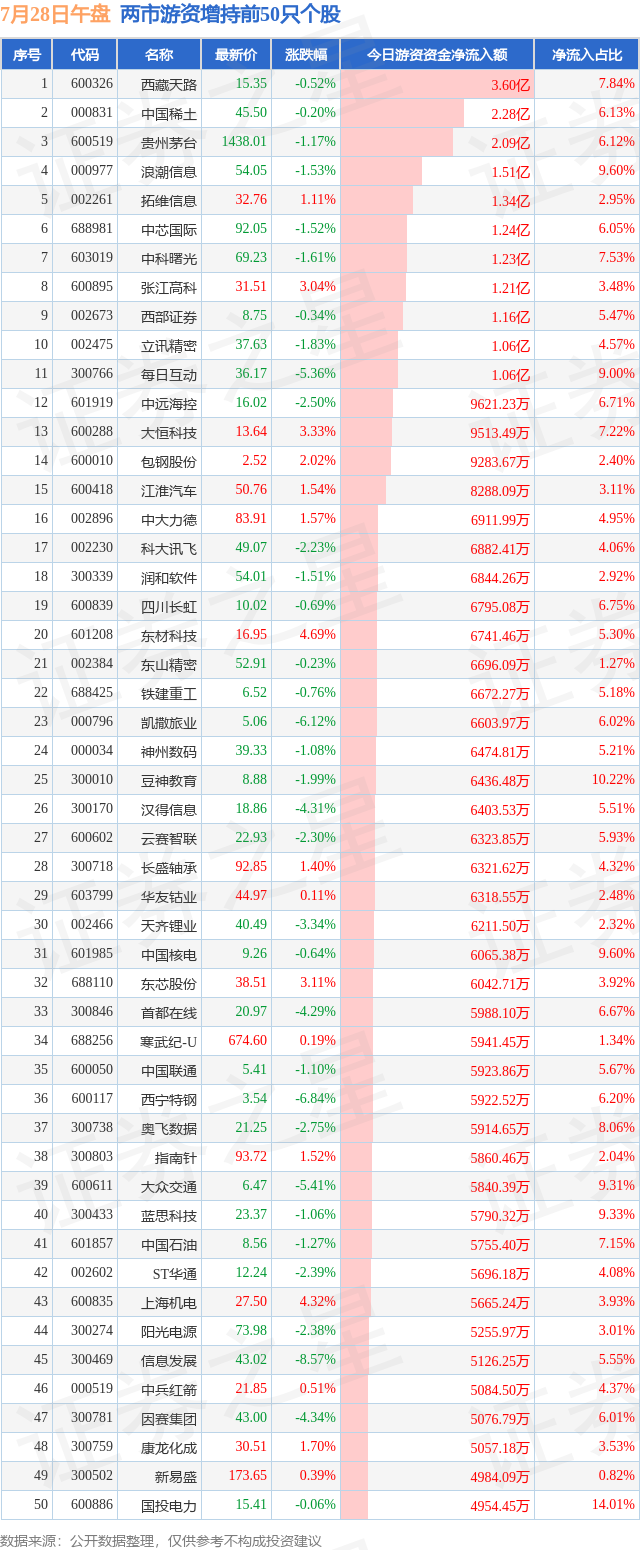The width and height of the screenshot is (640, 1550).
Task: Select stock name 首都在线
Action: tap(169, 1013)
